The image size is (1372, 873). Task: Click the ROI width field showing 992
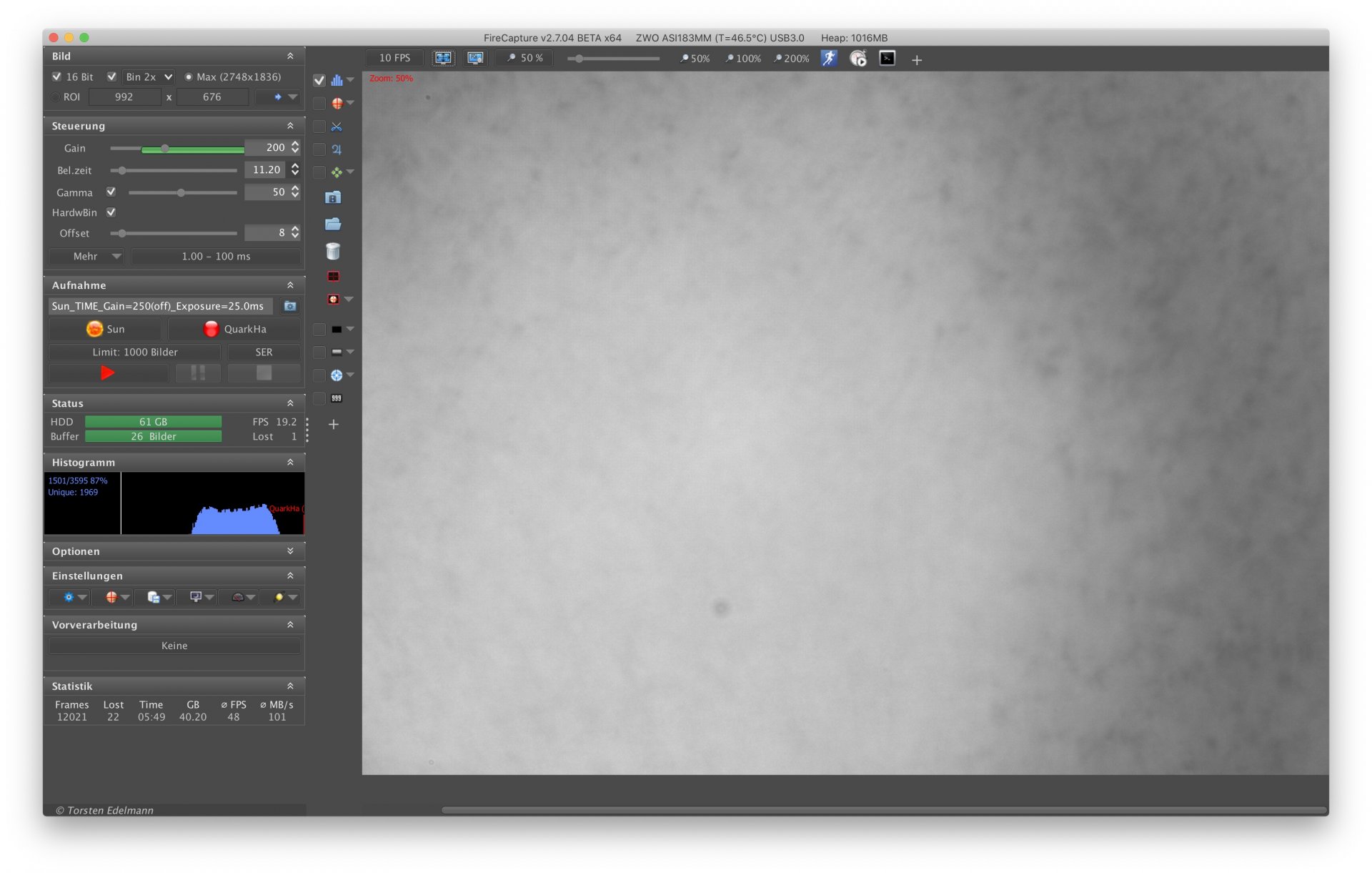(124, 97)
